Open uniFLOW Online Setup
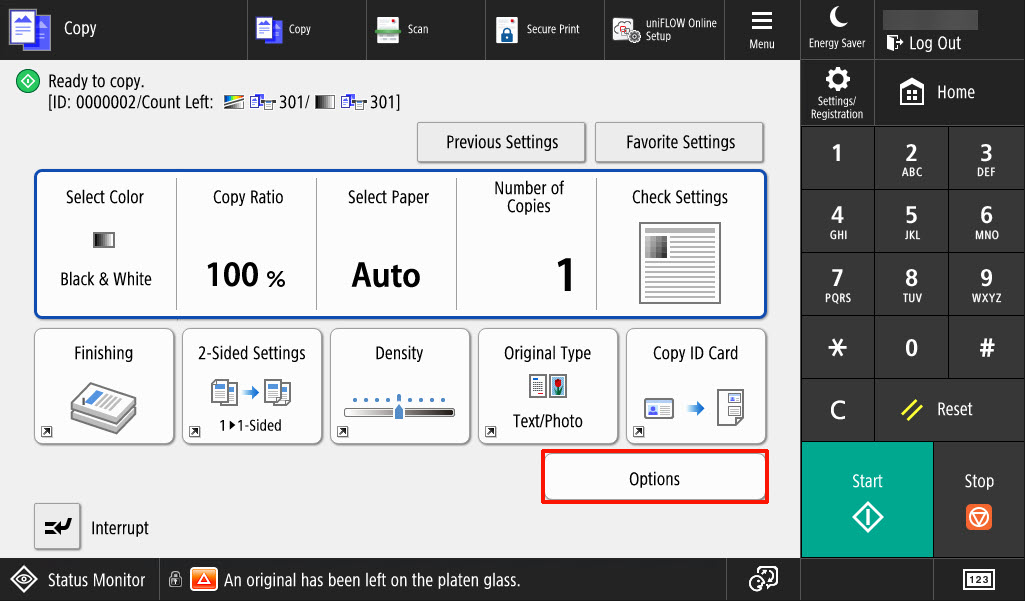Image resolution: width=1025 pixels, height=601 pixels. (x=664, y=29)
